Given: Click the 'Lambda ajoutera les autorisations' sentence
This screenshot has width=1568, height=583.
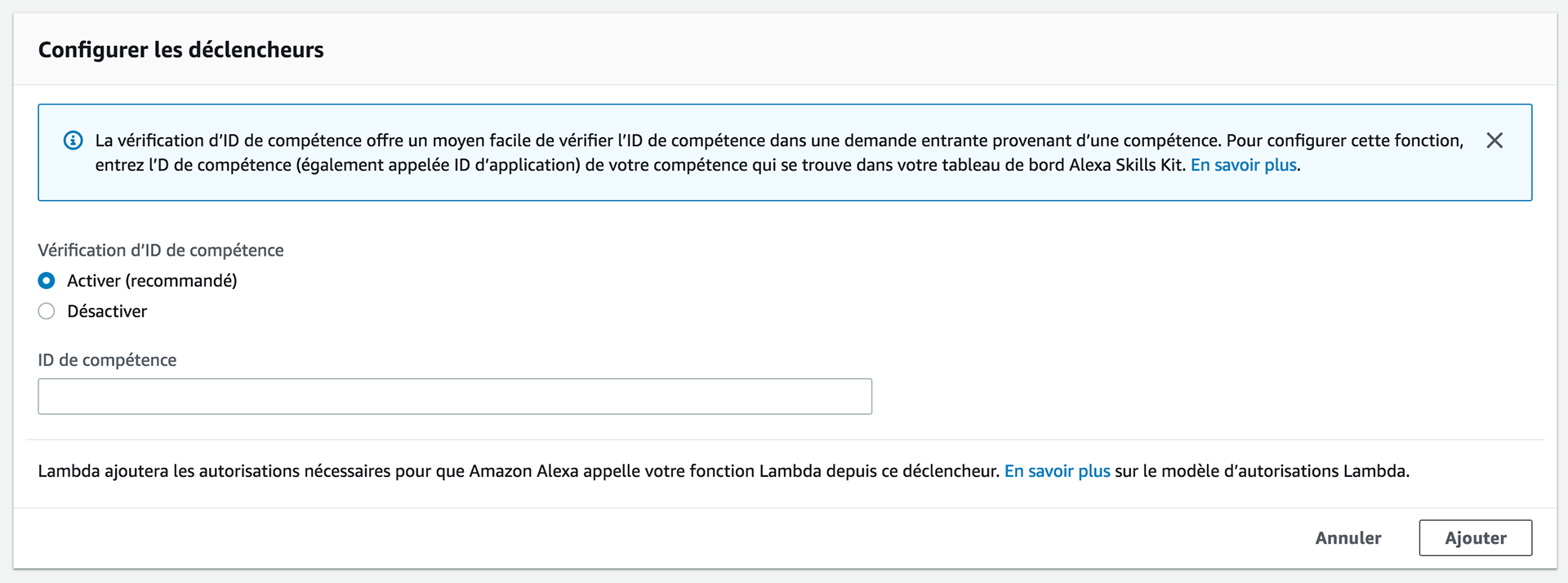Looking at the screenshot, I should (x=519, y=471).
